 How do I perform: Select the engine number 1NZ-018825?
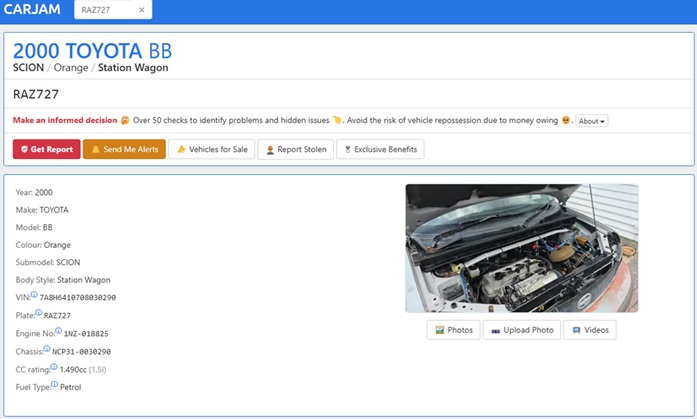(x=86, y=334)
